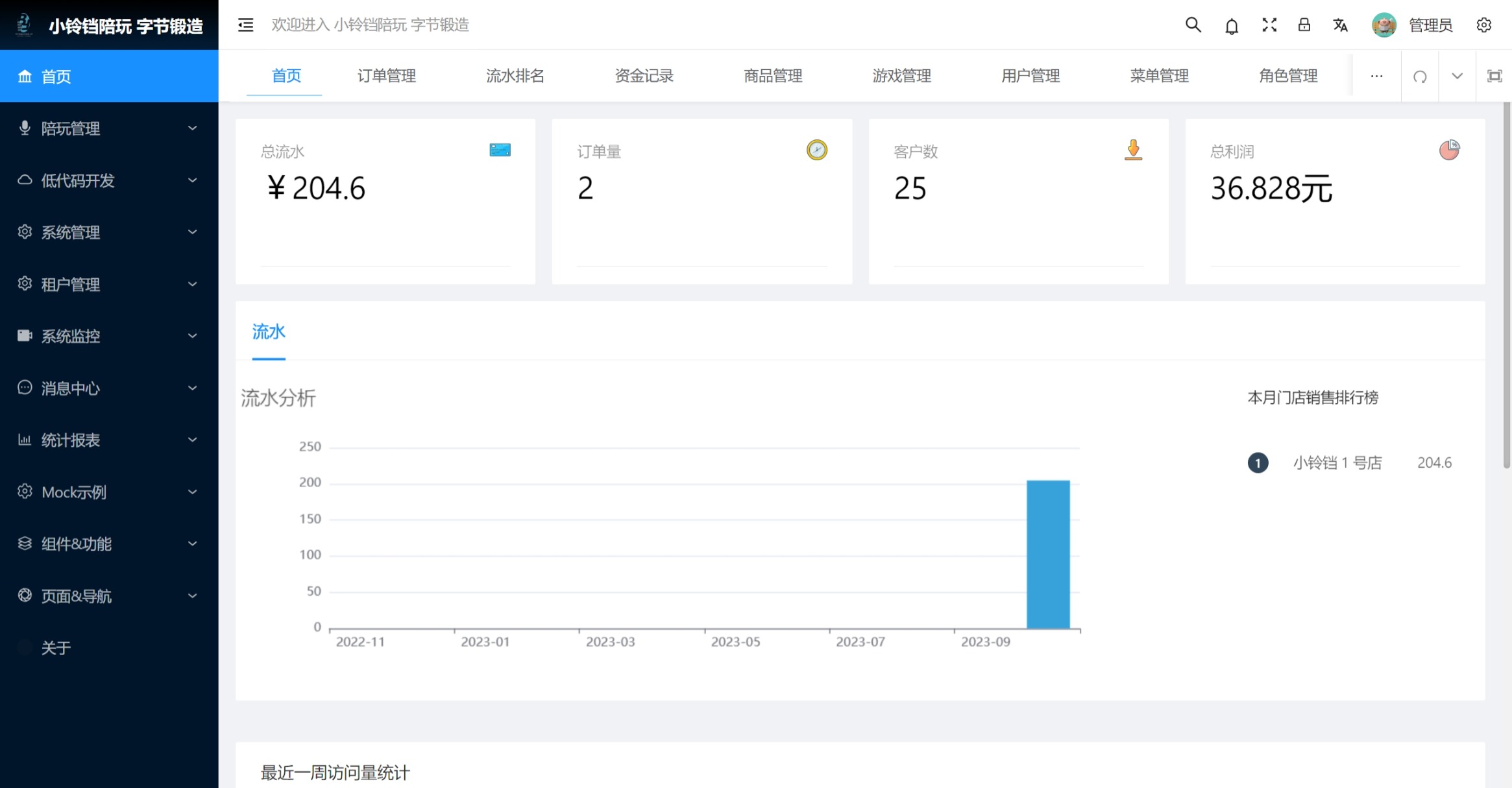Click the layers icon of 组件&功能
This screenshot has height=788, width=1512.
coord(25,543)
